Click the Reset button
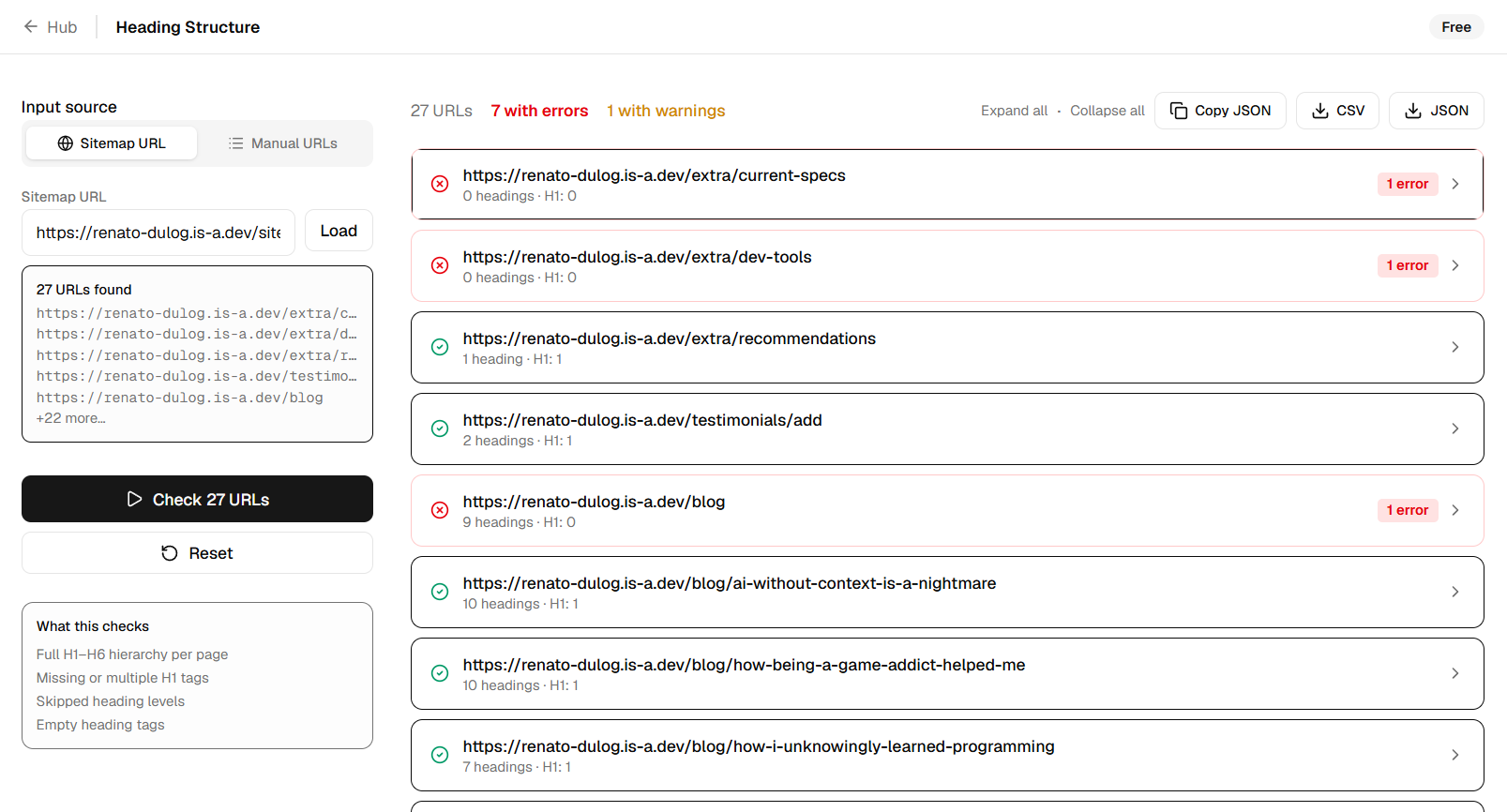The width and height of the screenshot is (1507, 812). pyautogui.click(x=197, y=553)
